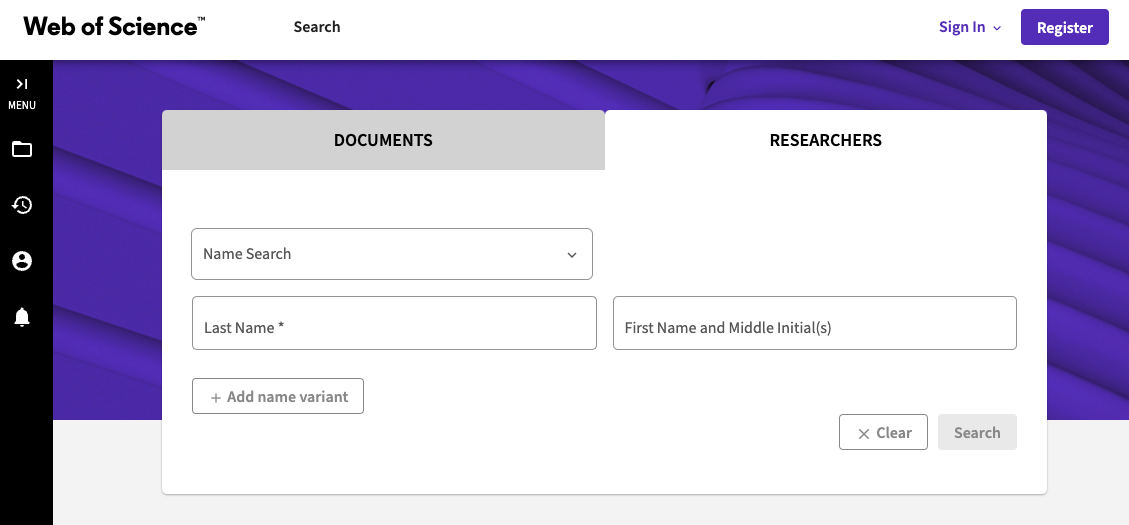Click the purple Register button
The image size is (1129, 525).
pyautogui.click(x=1064, y=27)
